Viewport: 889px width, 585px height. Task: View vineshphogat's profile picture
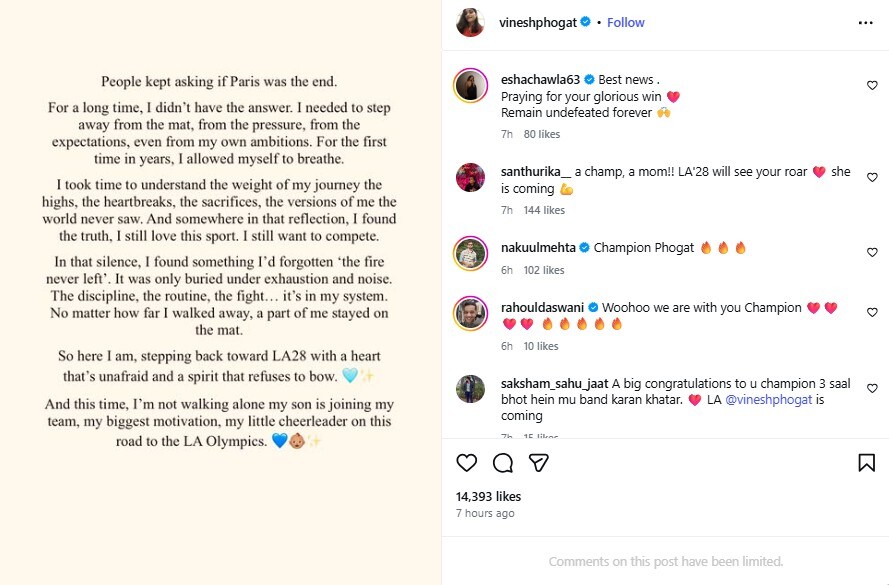[x=471, y=22]
